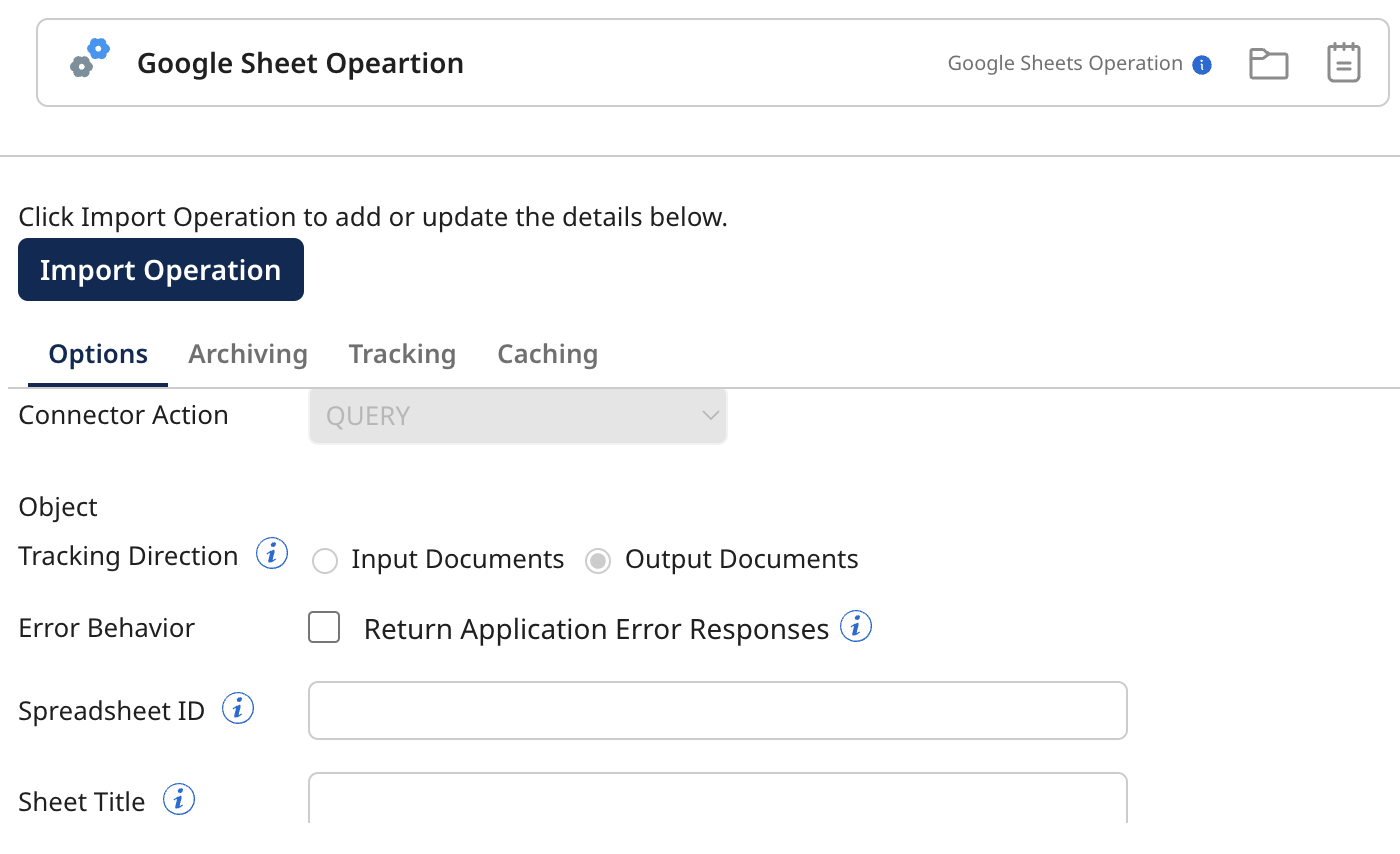
Task: Open the Connector Action QUERY dropdown
Action: [517, 415]
